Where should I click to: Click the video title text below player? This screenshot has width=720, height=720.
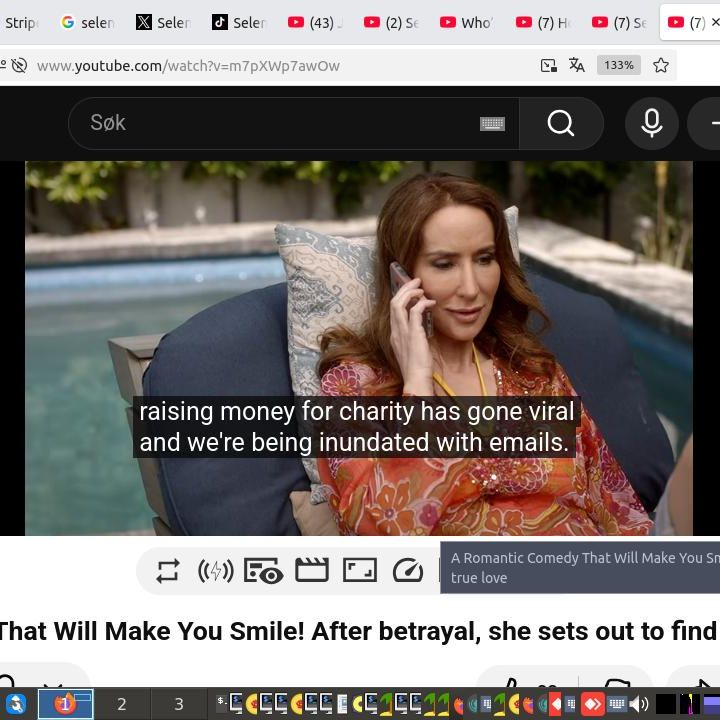(360, 631)
